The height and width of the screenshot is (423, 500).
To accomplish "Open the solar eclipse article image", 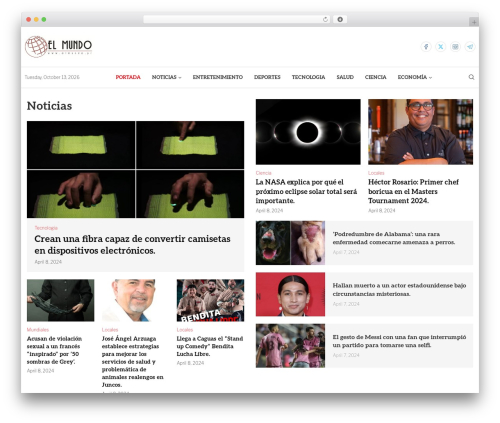I will (308, 132).
